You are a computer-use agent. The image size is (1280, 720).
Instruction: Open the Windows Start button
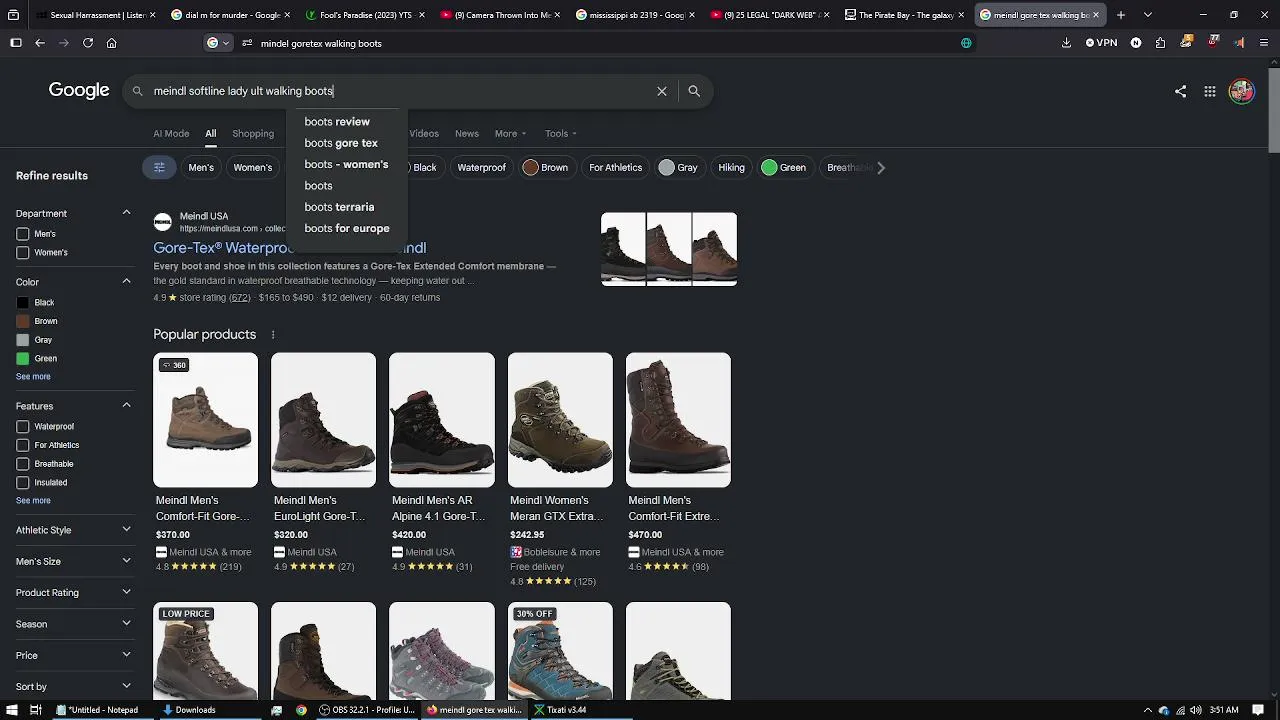pos(10,710)
